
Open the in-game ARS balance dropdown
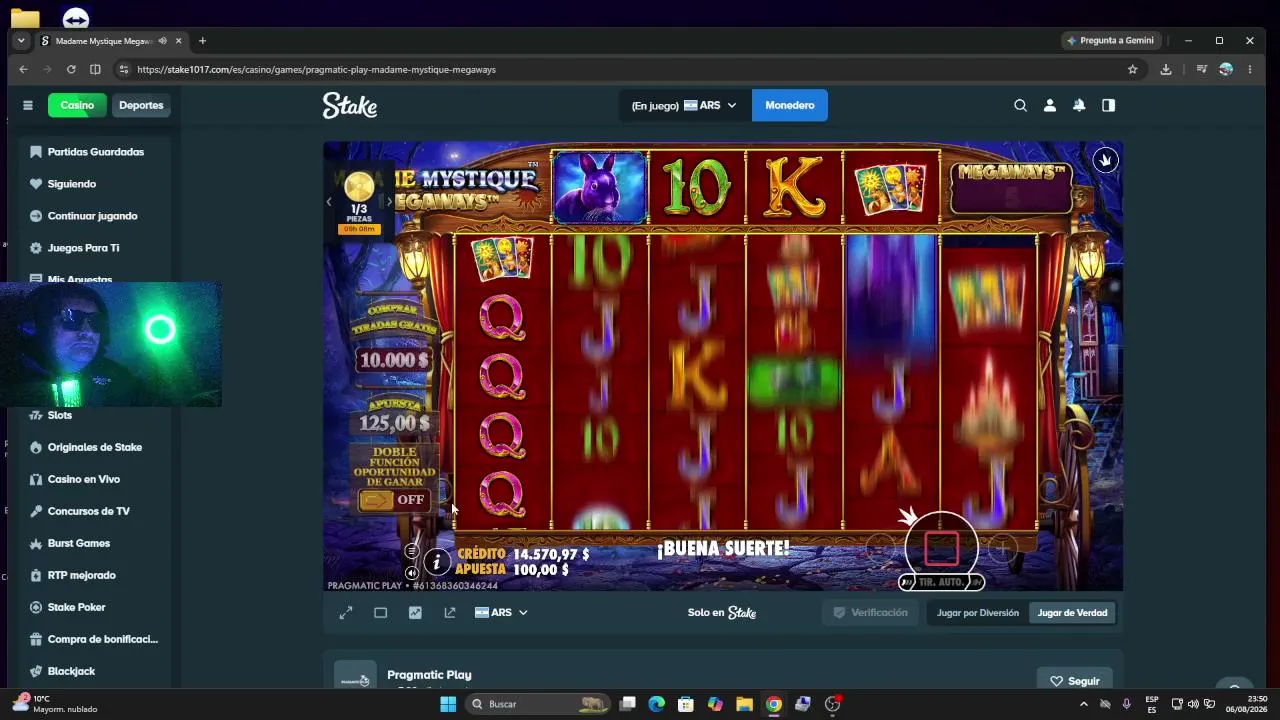[x=684, y=105]
